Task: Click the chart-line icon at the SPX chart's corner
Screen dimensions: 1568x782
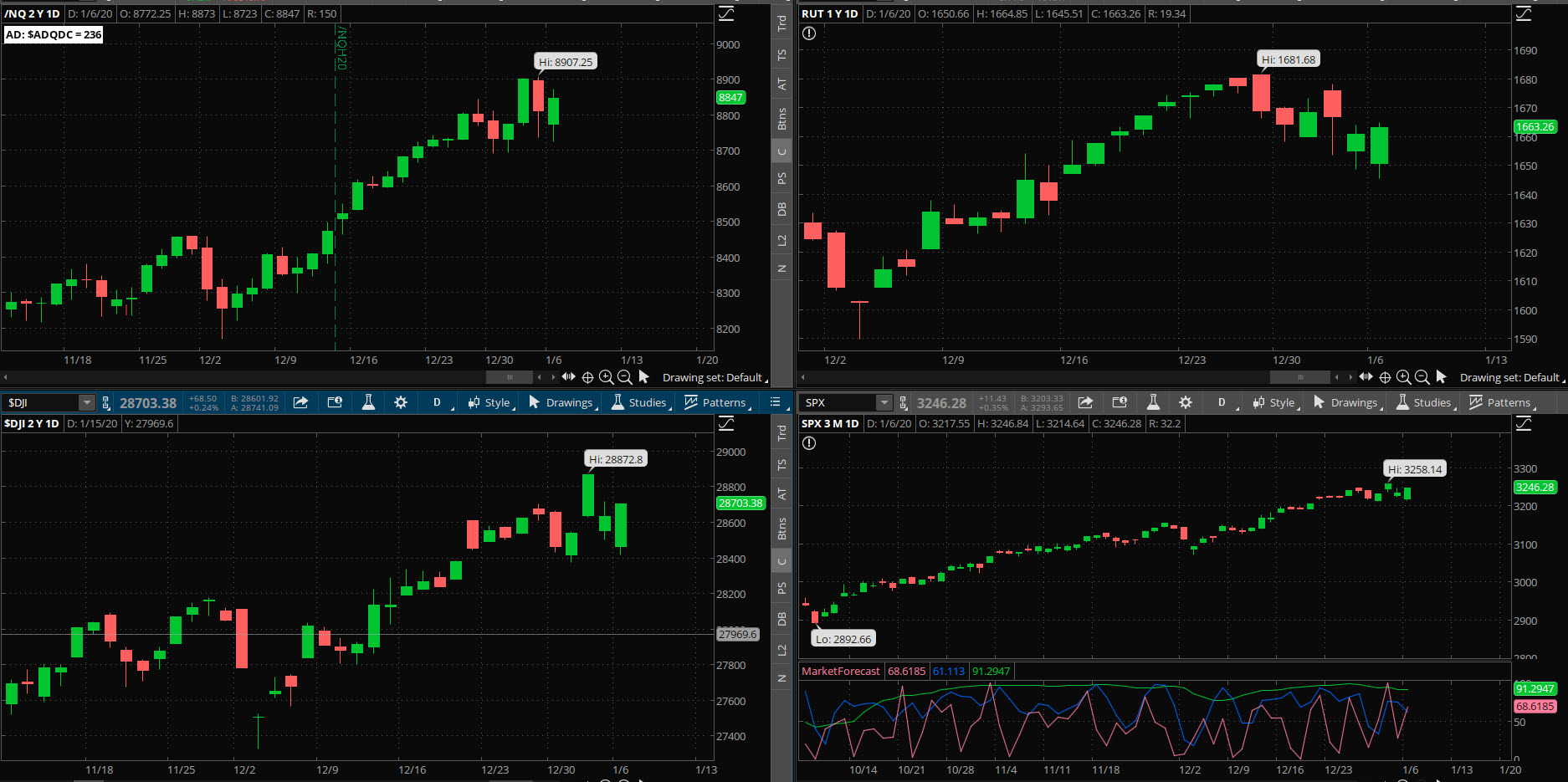Action: pos(1524,423)
